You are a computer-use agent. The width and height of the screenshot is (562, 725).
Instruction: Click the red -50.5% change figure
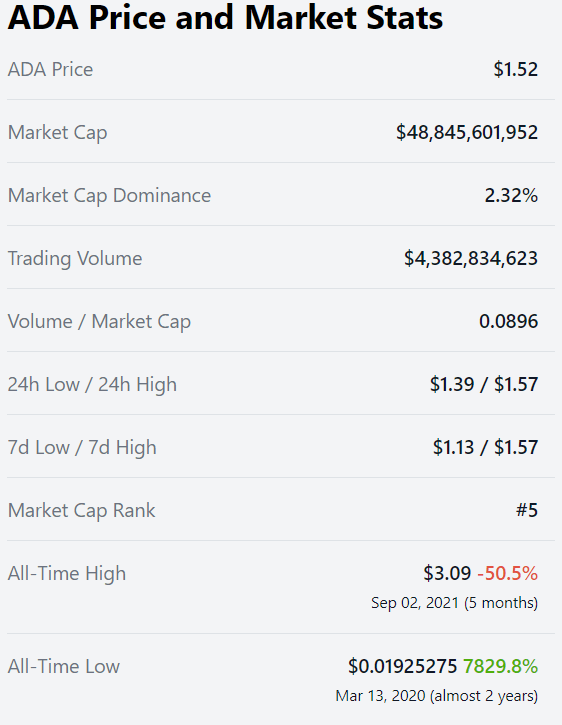(x=507, y=573)
